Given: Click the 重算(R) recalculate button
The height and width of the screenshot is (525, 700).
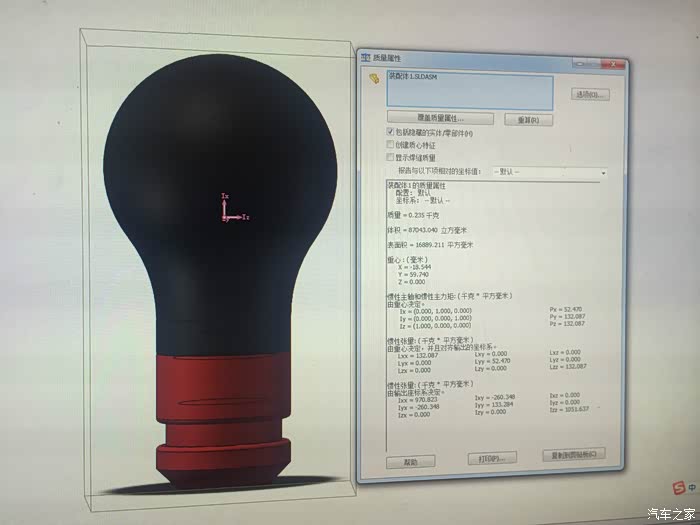Looking at the screenshot, I should (x=528, y=120).
